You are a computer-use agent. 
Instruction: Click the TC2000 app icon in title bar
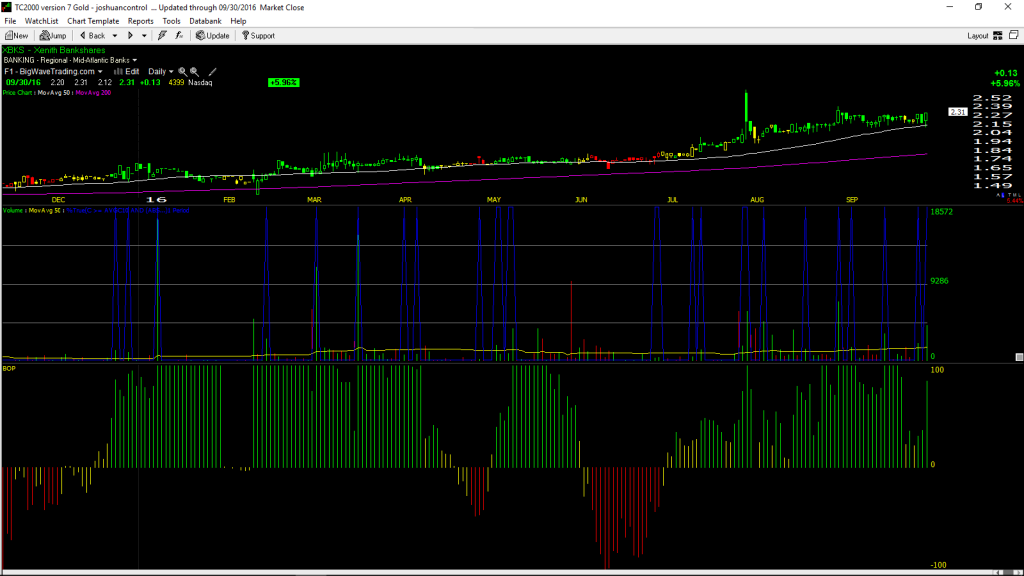pos(7,7)
